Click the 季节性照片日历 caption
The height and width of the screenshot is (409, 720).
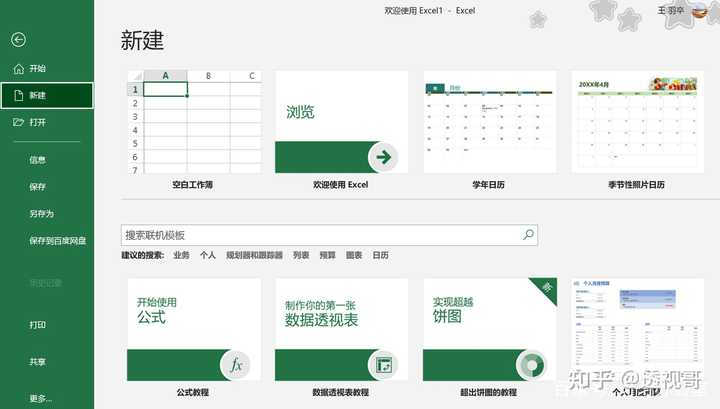click(636, 185)
